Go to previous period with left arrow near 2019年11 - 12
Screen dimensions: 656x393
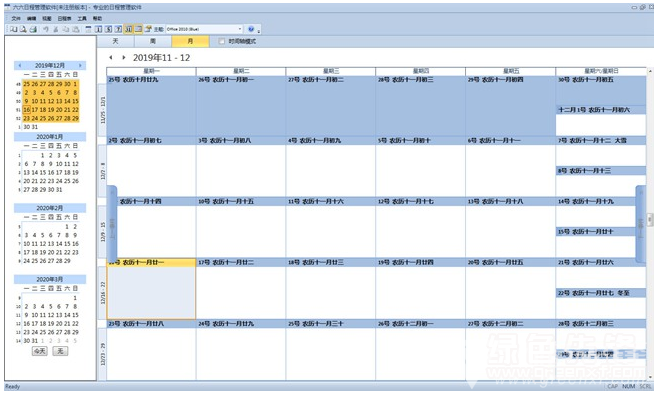pyautogui.click(x=110, y=57)
